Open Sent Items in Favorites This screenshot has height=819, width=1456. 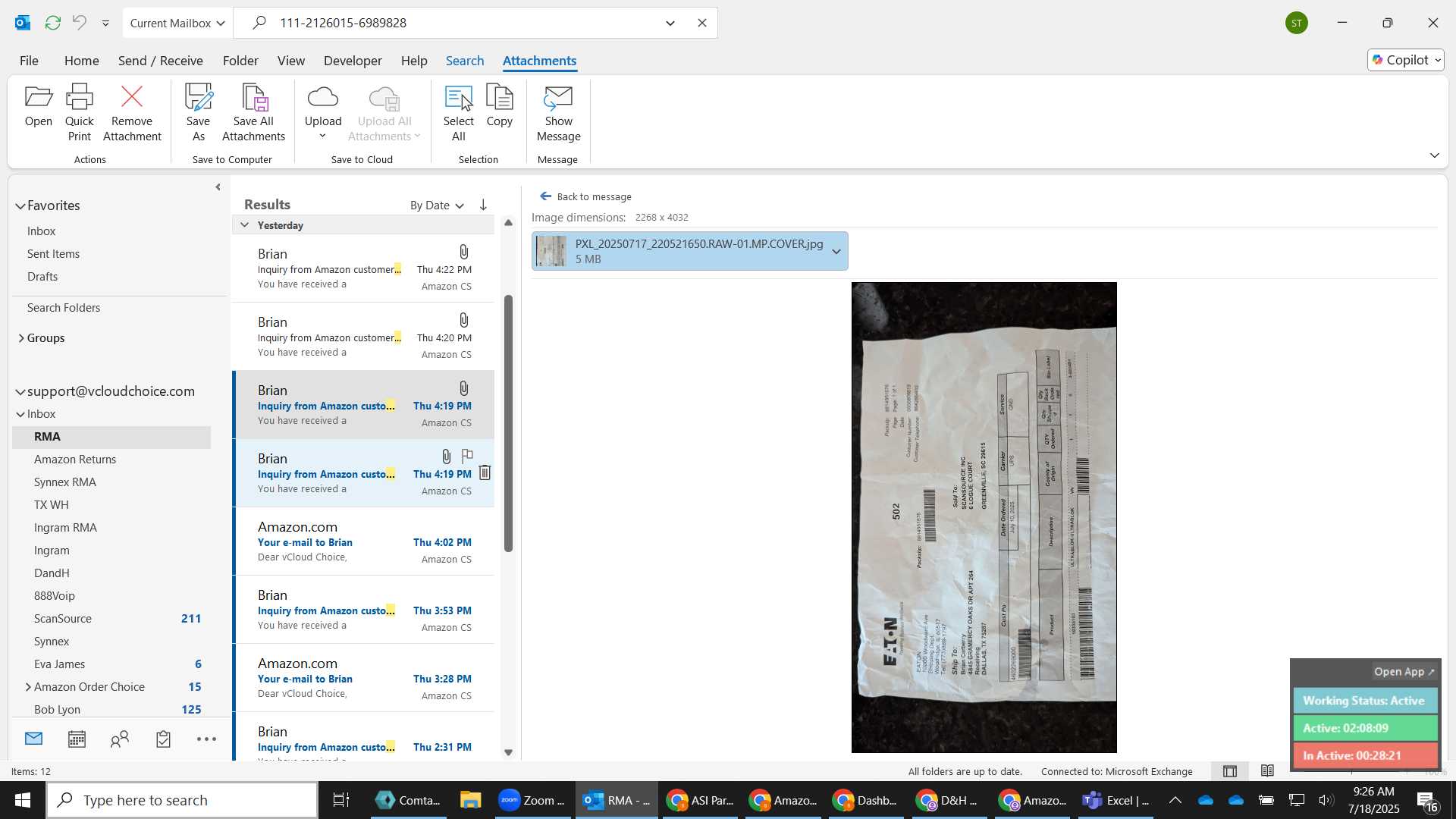(53, 254)
